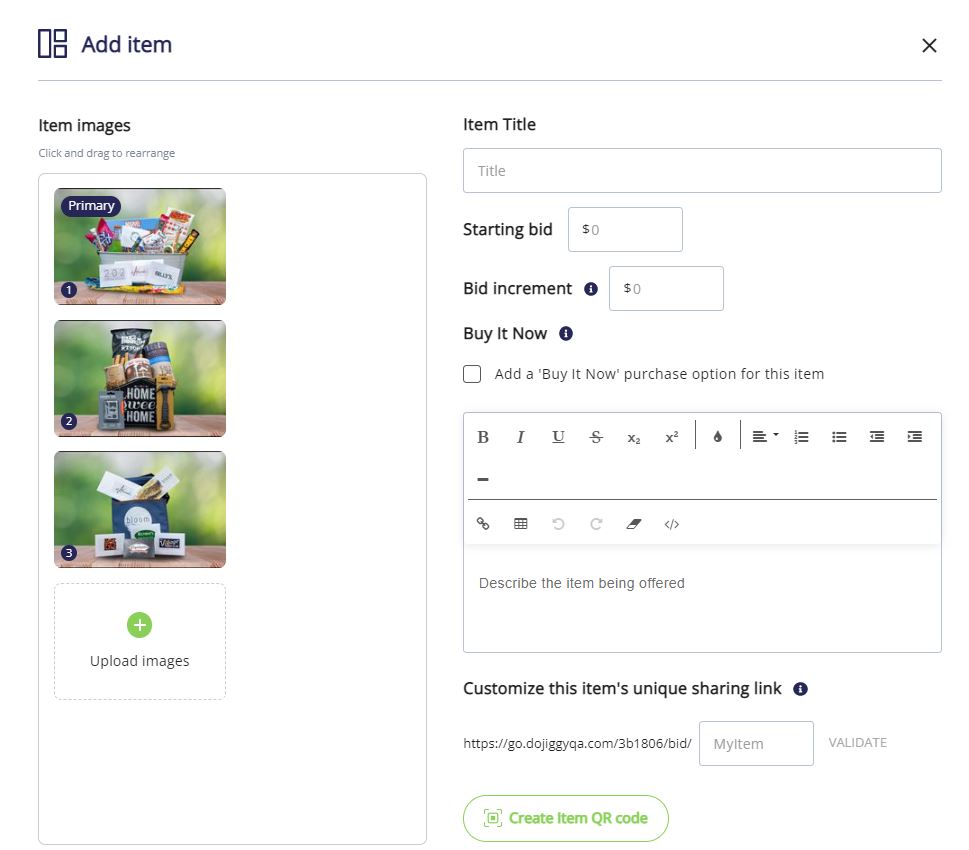Apply subscript formatting

633,437
